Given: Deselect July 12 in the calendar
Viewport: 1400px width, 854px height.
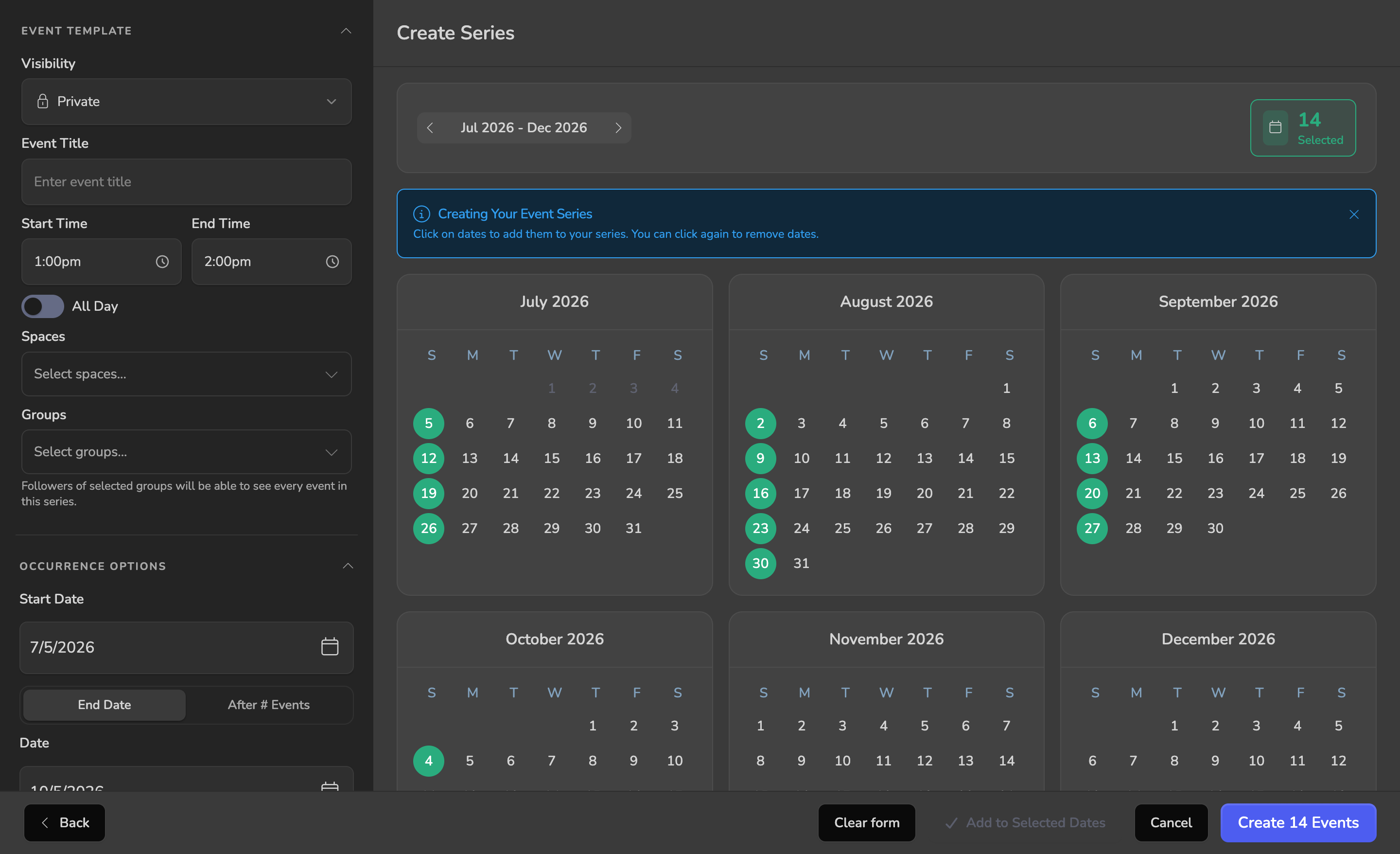Looking at the screenshot, I should point(429,458).
